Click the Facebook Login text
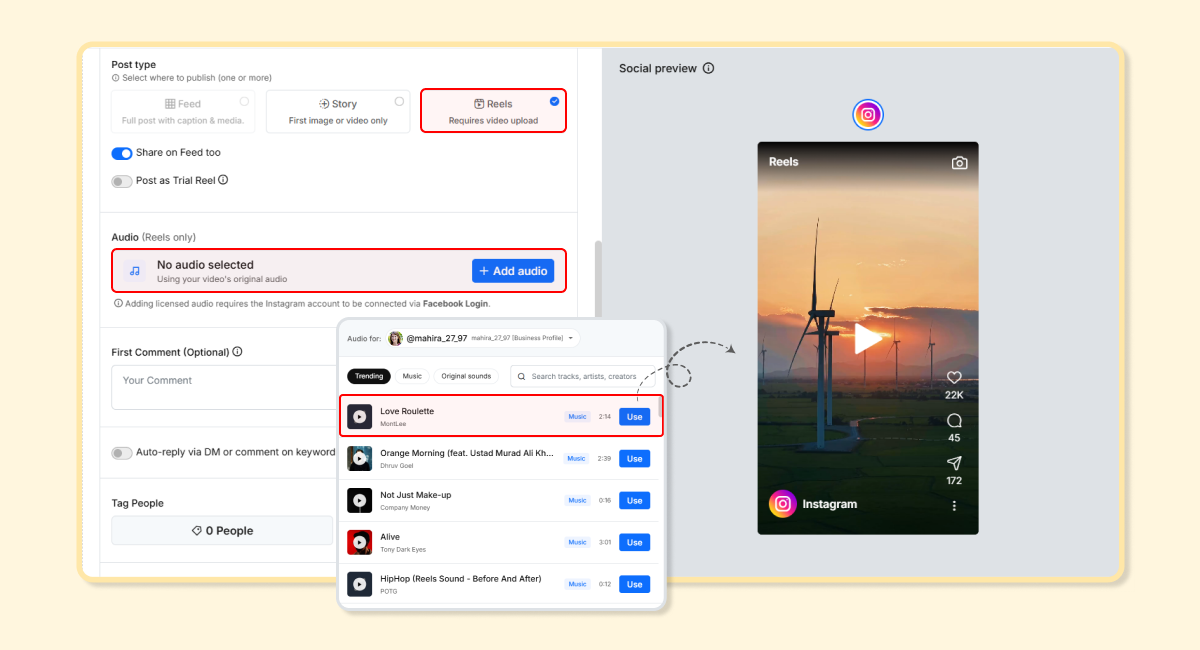Image resolution: width=1200 pixels, height=650 pixels. pyautogui.click(x=455, y=303)
